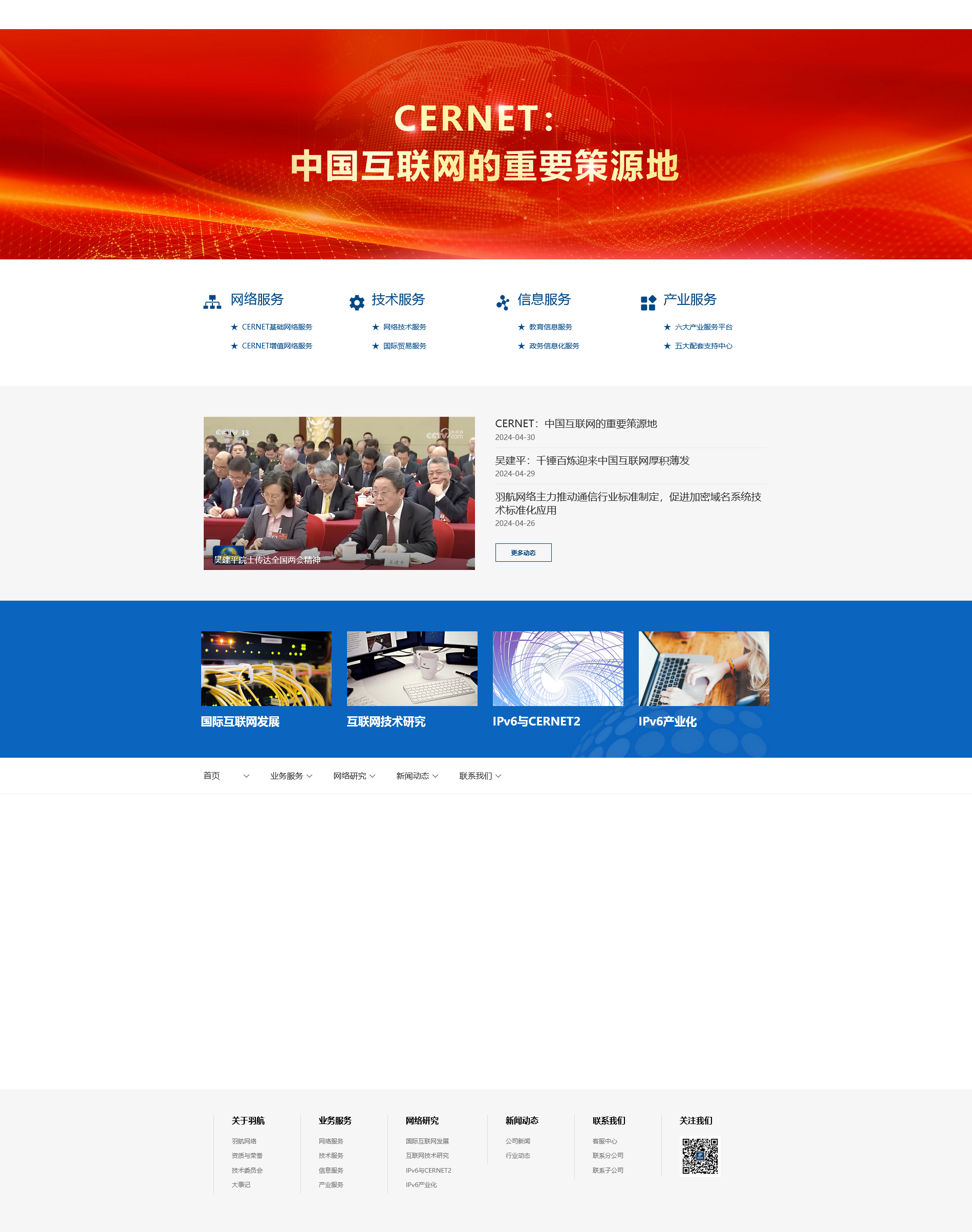Open footer link 资质与荣誉

(247, 1155)
